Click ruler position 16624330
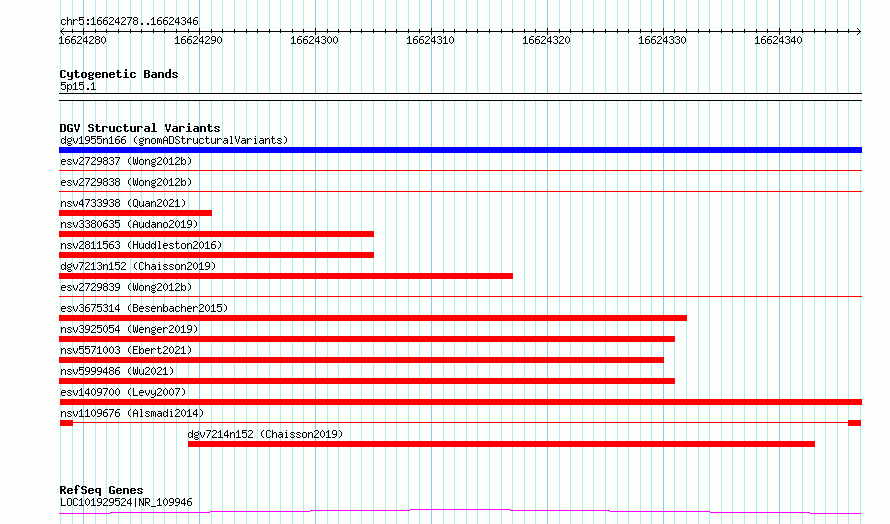This screenshot has width=890, height=524. coord(662,40)
